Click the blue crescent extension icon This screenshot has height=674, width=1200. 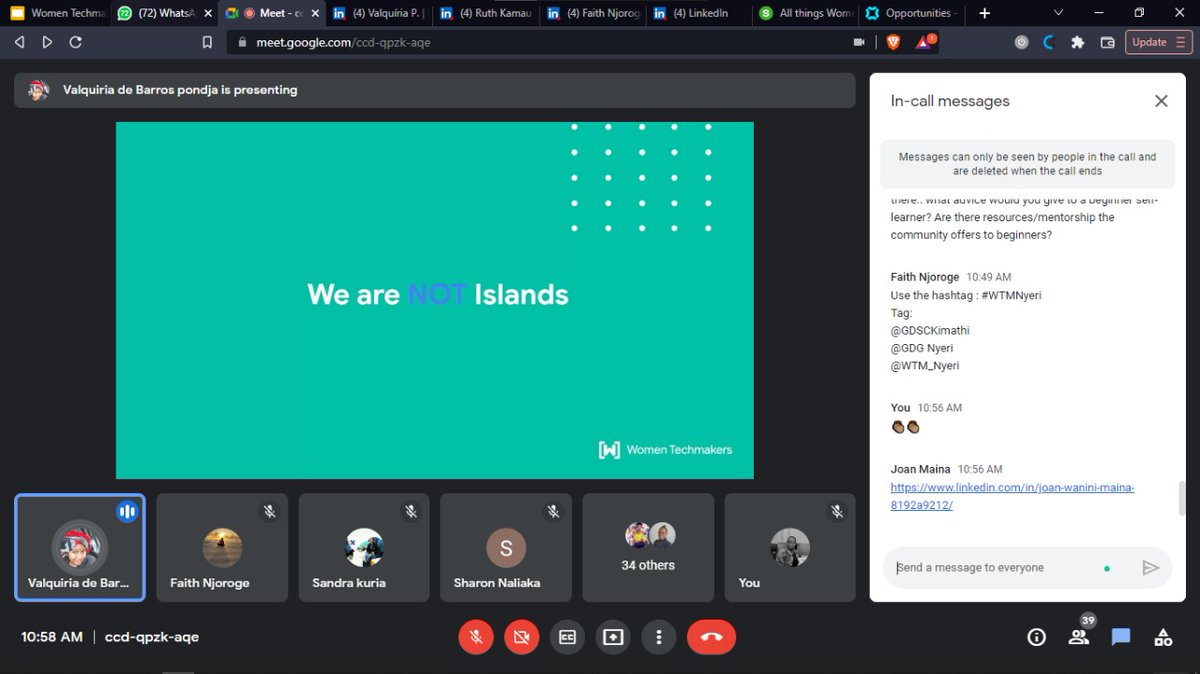[1049, 42]
